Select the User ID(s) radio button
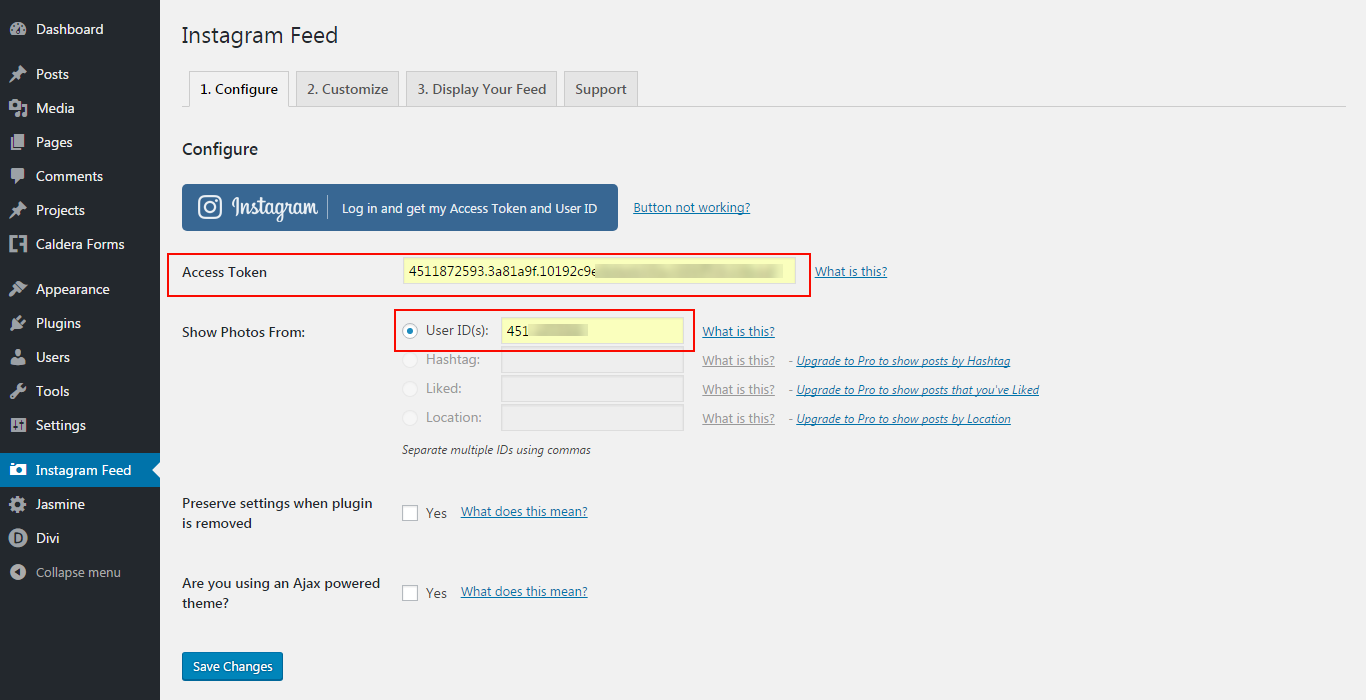Viewport: 1366px width, 700px height. point(410,331)
